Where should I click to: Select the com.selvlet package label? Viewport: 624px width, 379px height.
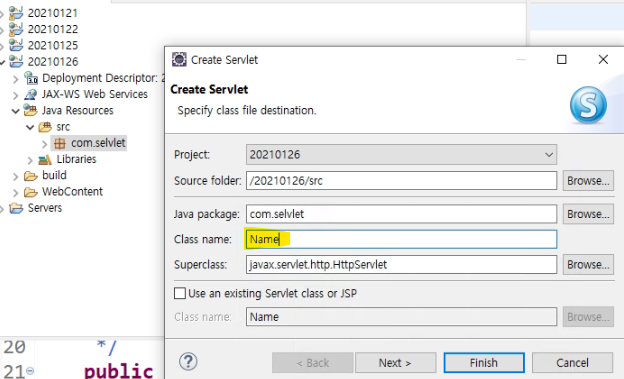coord(98,143)
